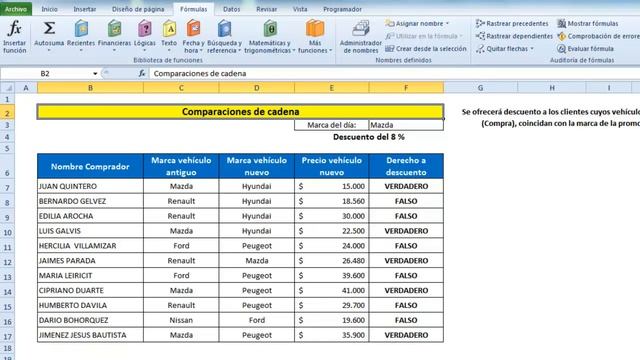
Task: Click Rastrear precedentes
Action: click(512, 24)
